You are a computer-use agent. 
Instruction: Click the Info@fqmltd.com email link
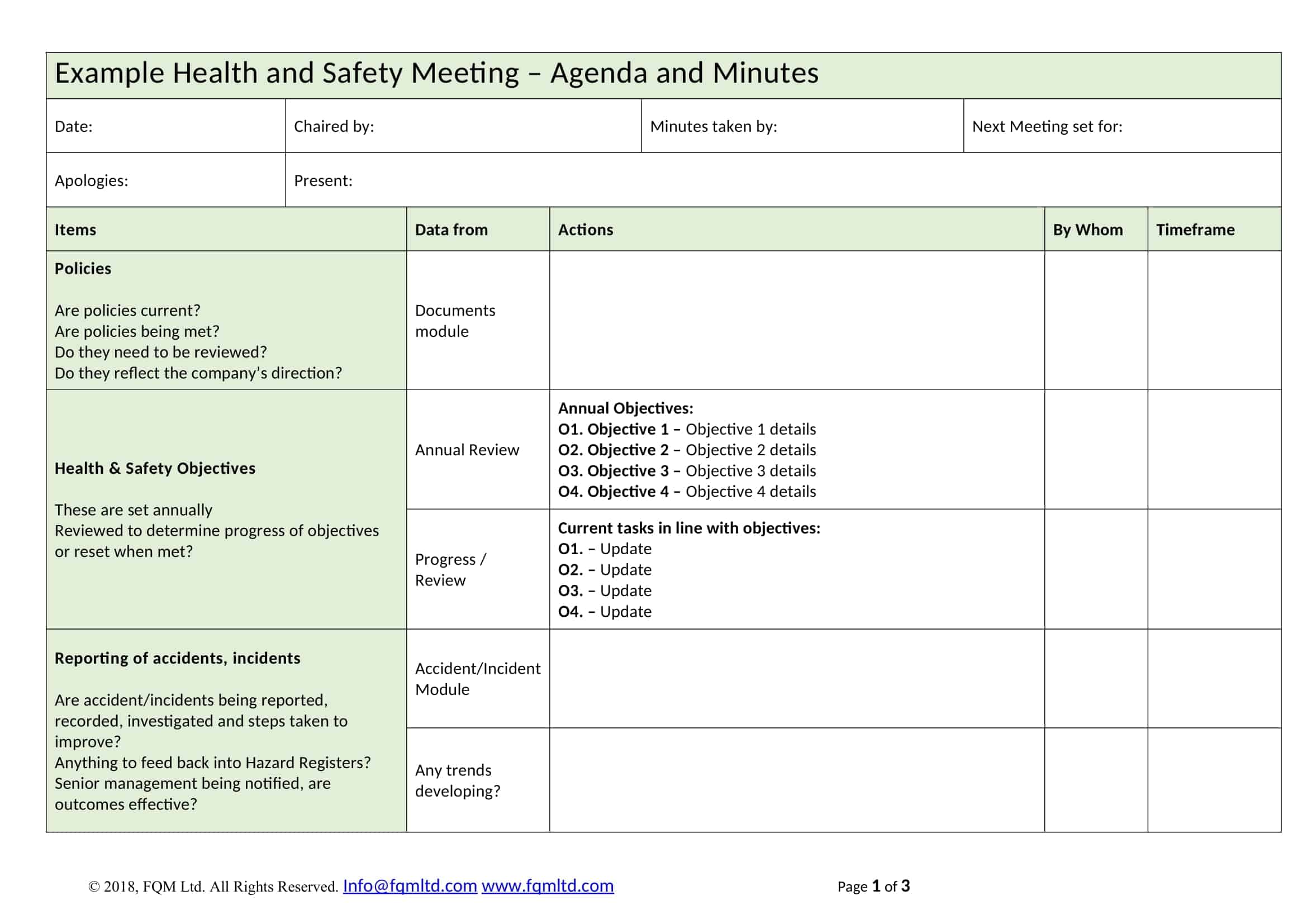(409, 886)
